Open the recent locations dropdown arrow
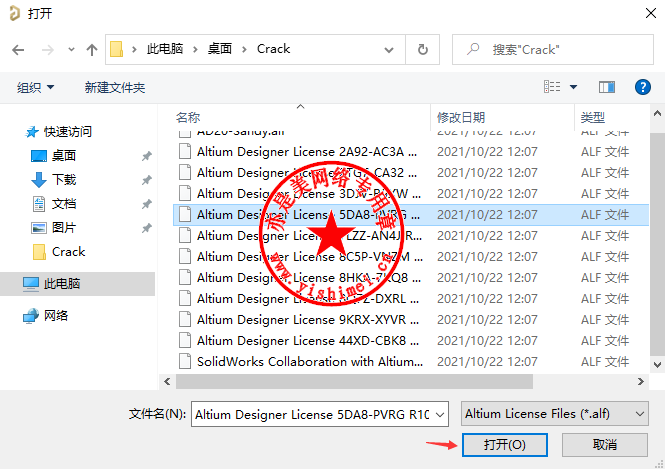 71,50
